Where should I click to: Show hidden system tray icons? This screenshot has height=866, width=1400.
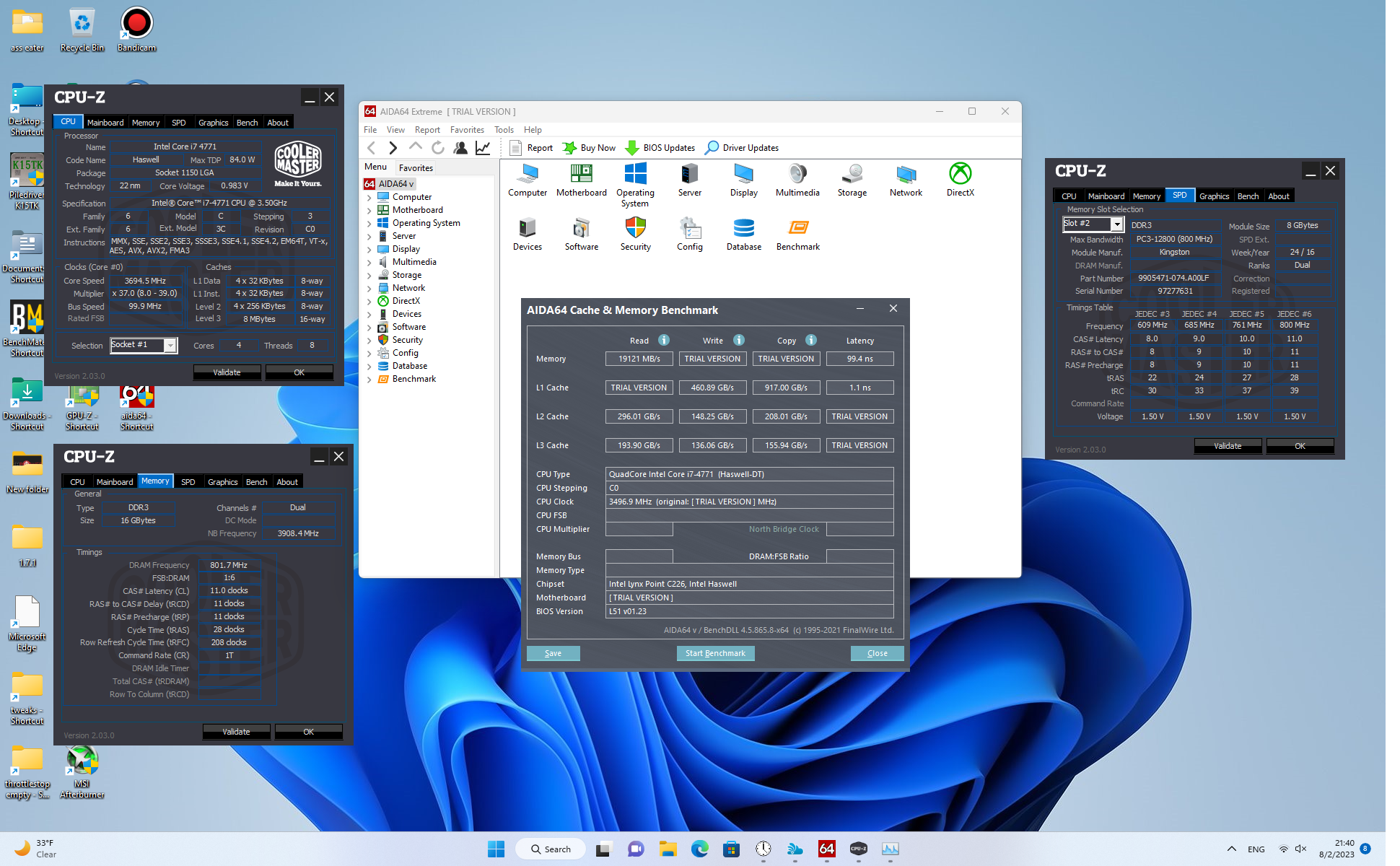tap(1232, 849)
